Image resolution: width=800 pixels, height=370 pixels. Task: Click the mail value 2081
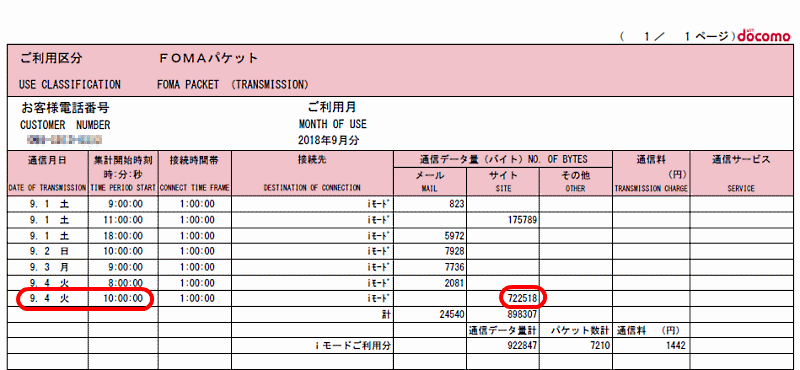tap(454, 283)
